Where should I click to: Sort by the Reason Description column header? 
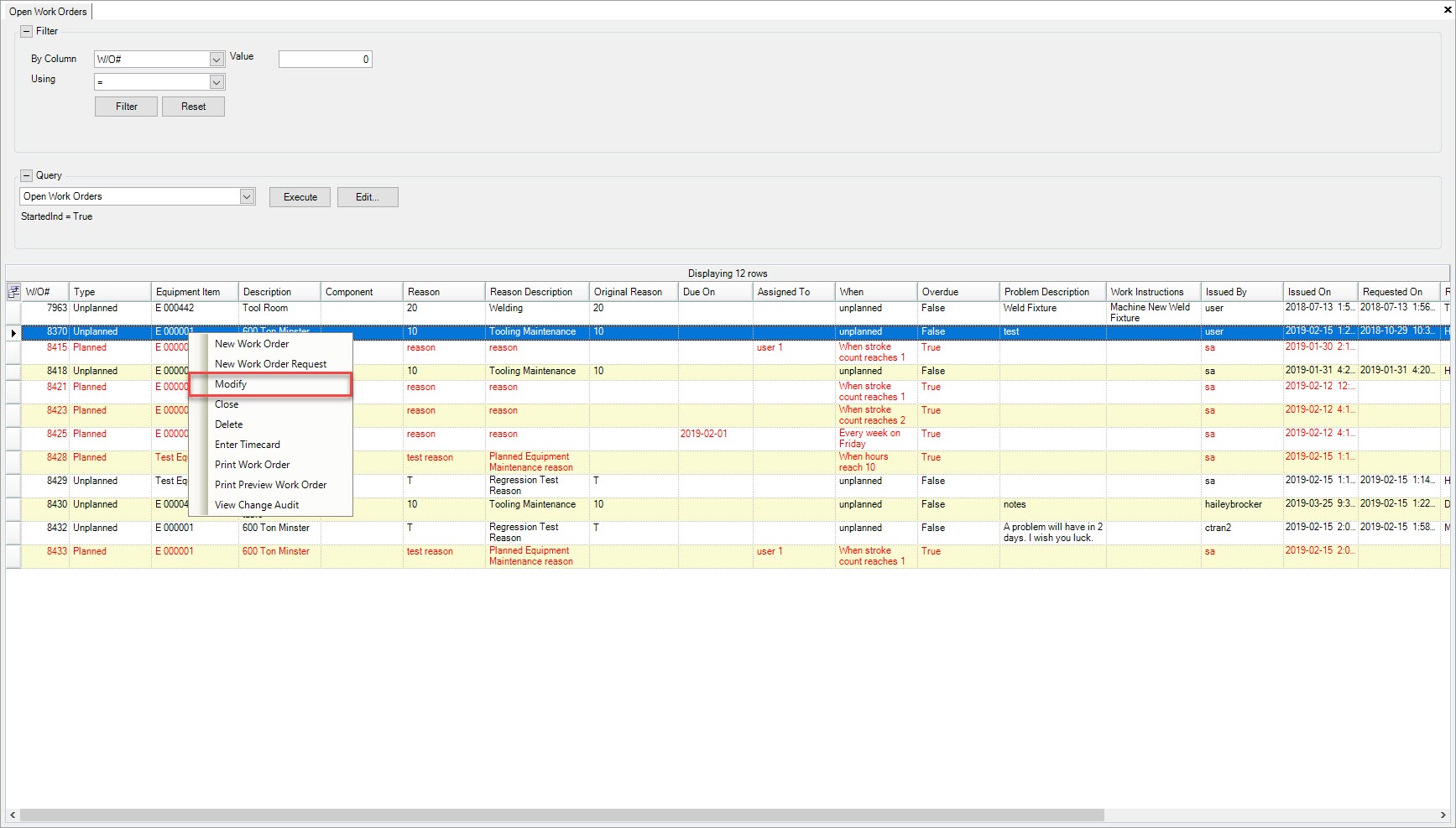click(537, 292)
